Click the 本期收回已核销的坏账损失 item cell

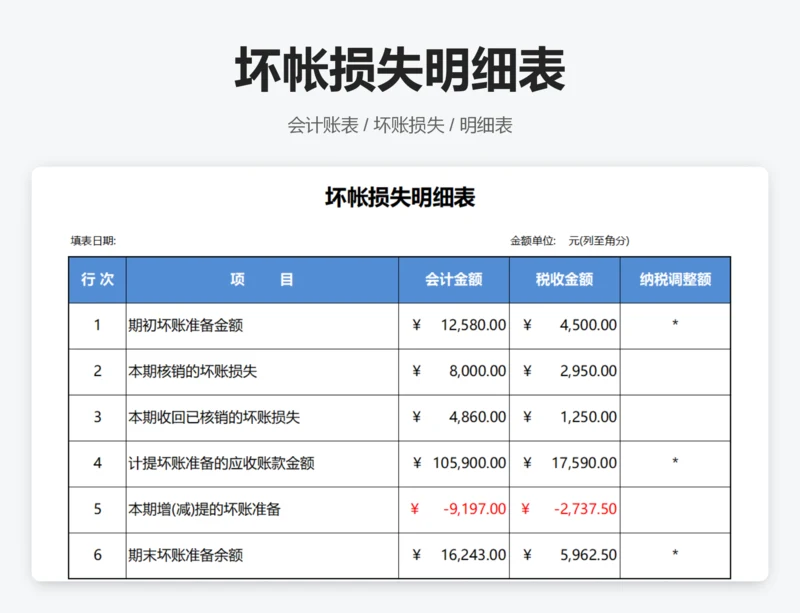[x=262, y=418]
